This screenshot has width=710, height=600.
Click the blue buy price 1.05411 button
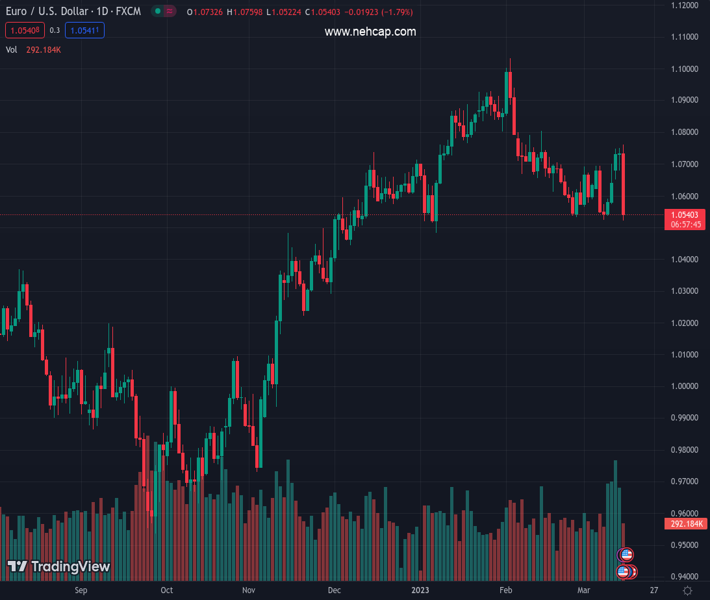point(85,31)
